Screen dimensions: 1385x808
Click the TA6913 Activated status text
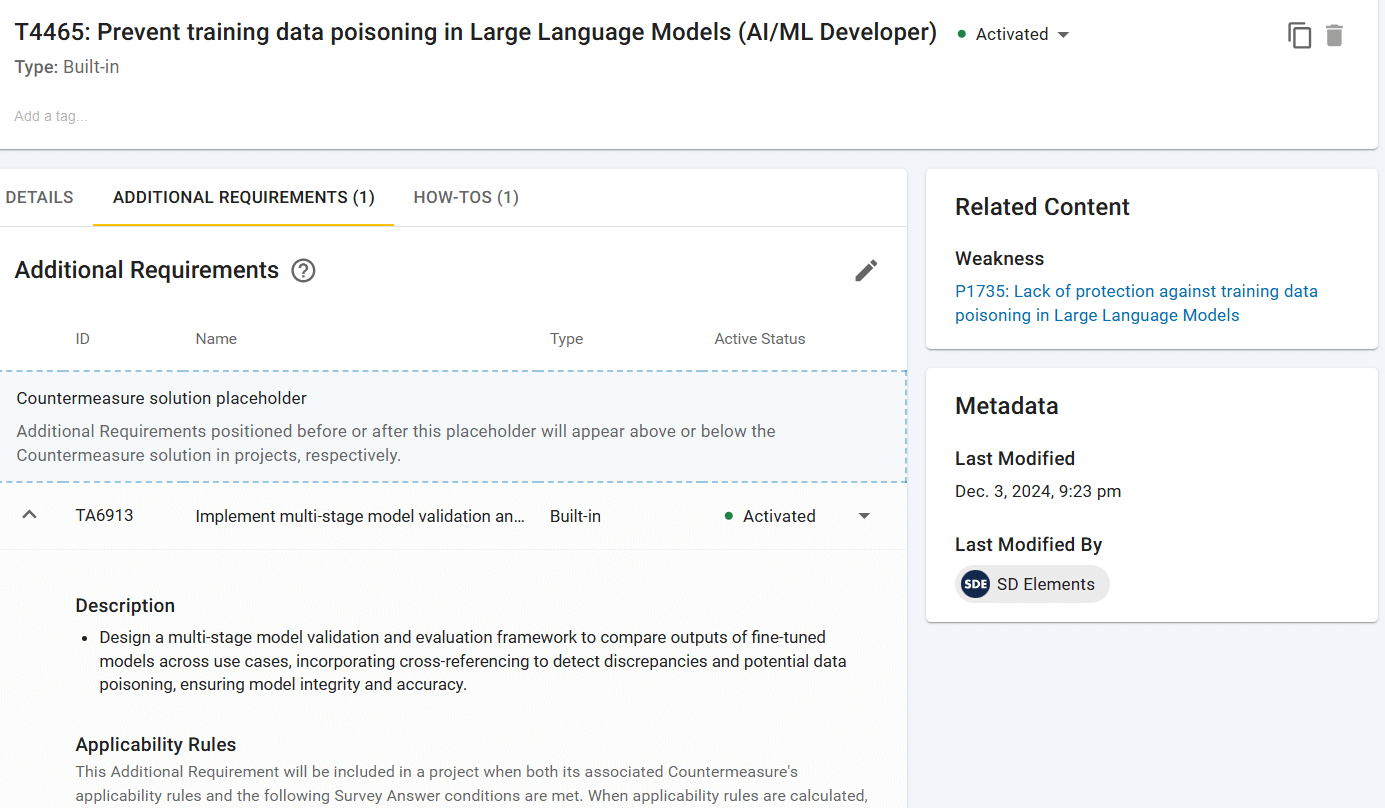[x=779, y=516]
